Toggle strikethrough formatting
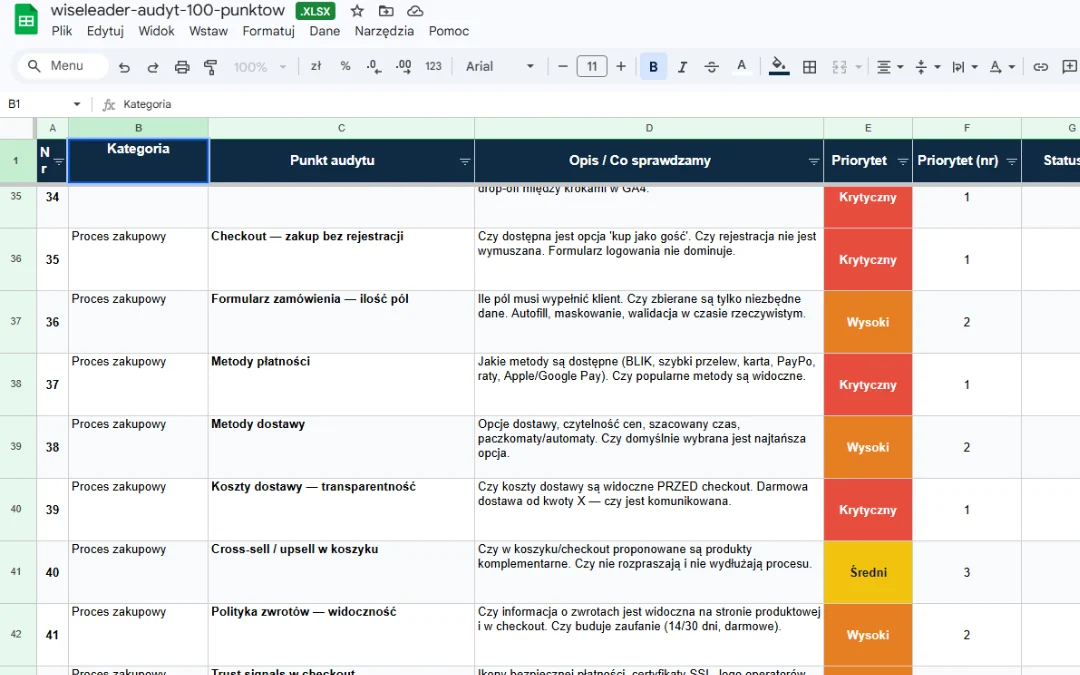The width and height of the screenshot is (1080, 675). point(712,67)
